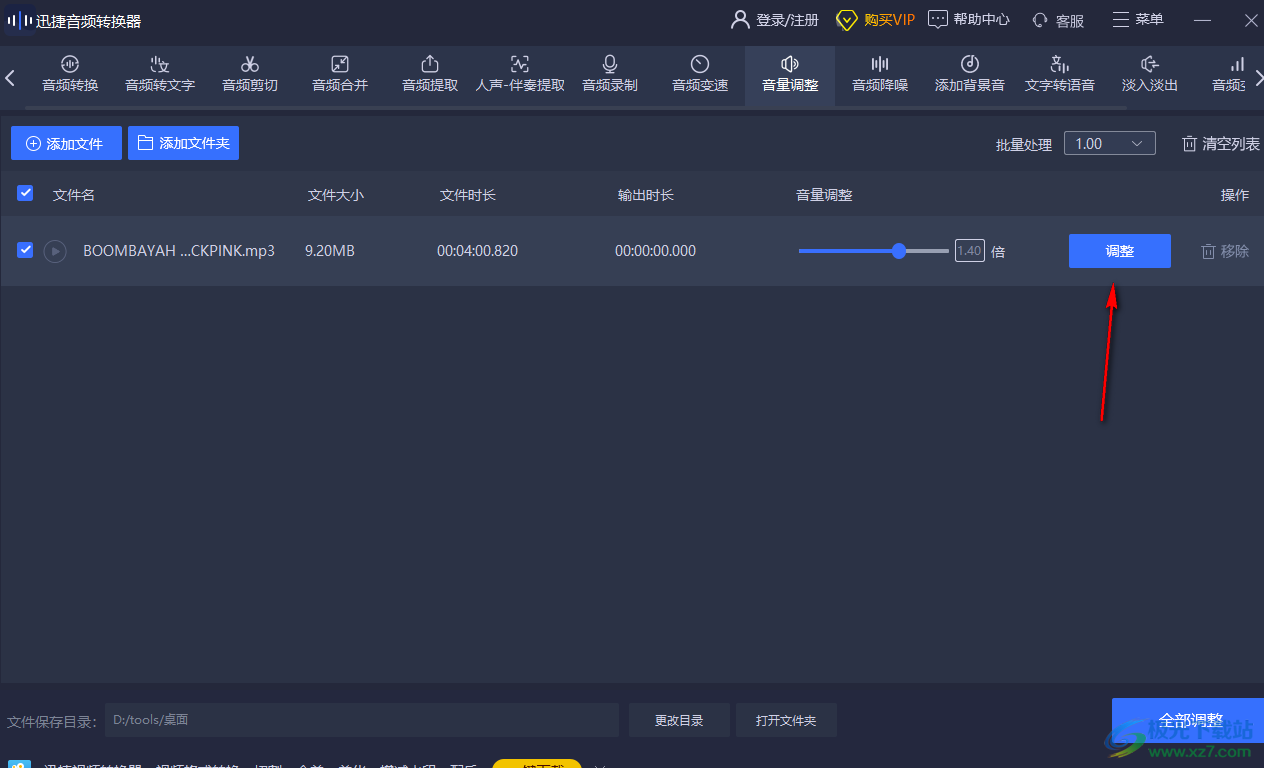1264x768 pixels.
Task: Open the 菜单 hamburger menu
Action: [1138, 20]
